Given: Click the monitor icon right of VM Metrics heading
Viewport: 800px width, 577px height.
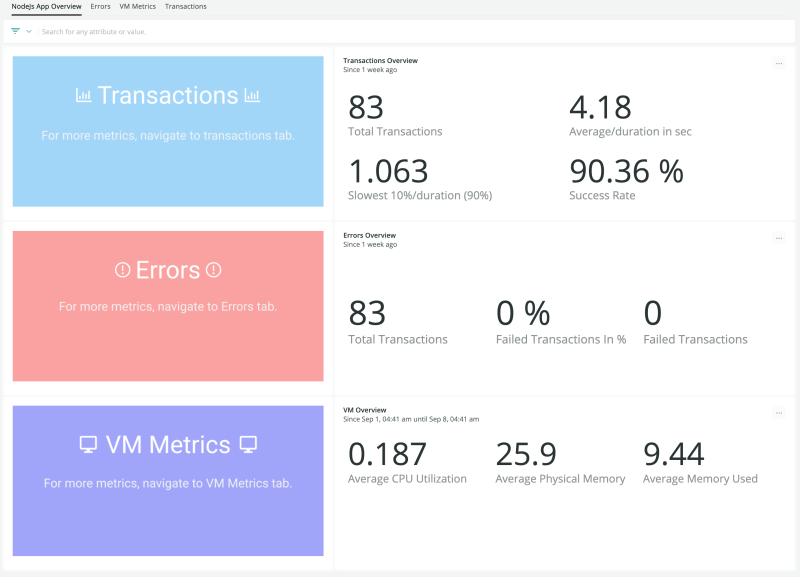Looking at the screenshot, I should pos(247,445).
